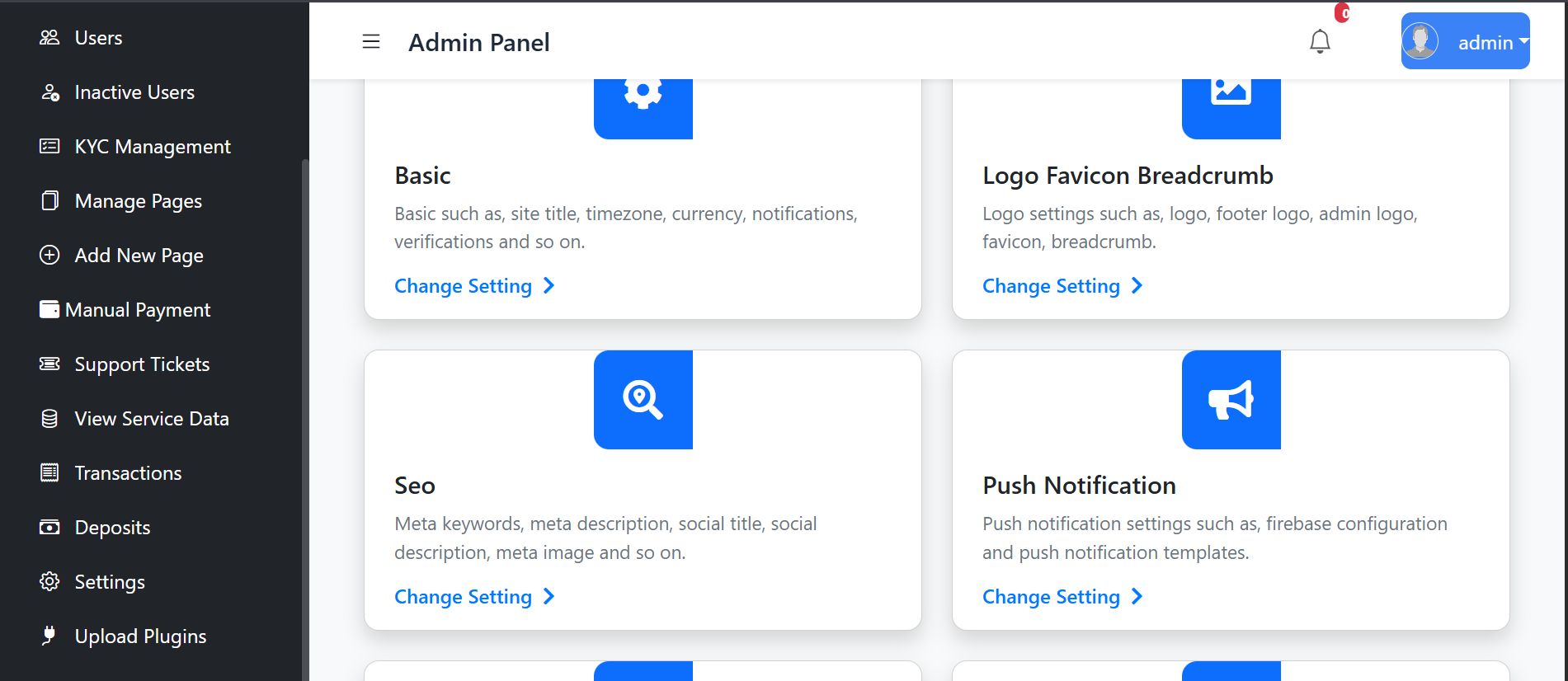
Task: Click the Seo magnifier icon tile
Action: coord(643,400)
